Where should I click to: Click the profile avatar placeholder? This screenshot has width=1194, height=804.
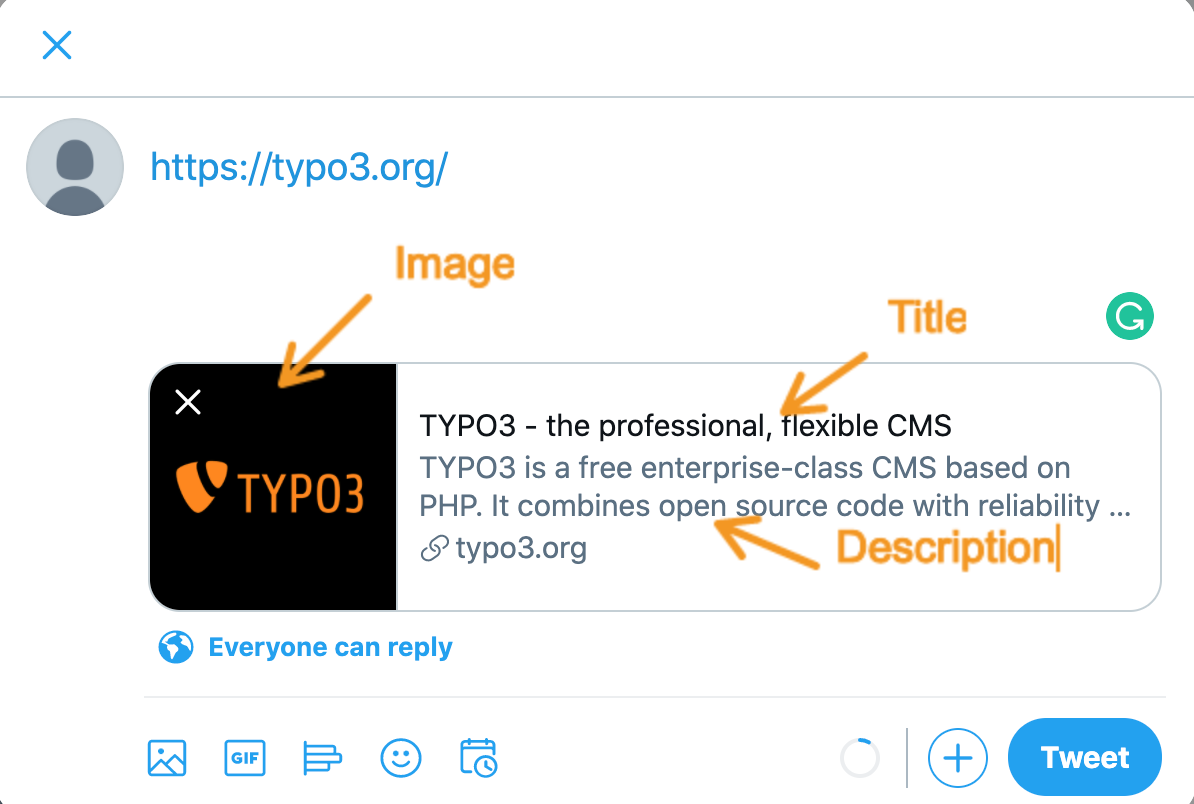(x=75, y=167)
